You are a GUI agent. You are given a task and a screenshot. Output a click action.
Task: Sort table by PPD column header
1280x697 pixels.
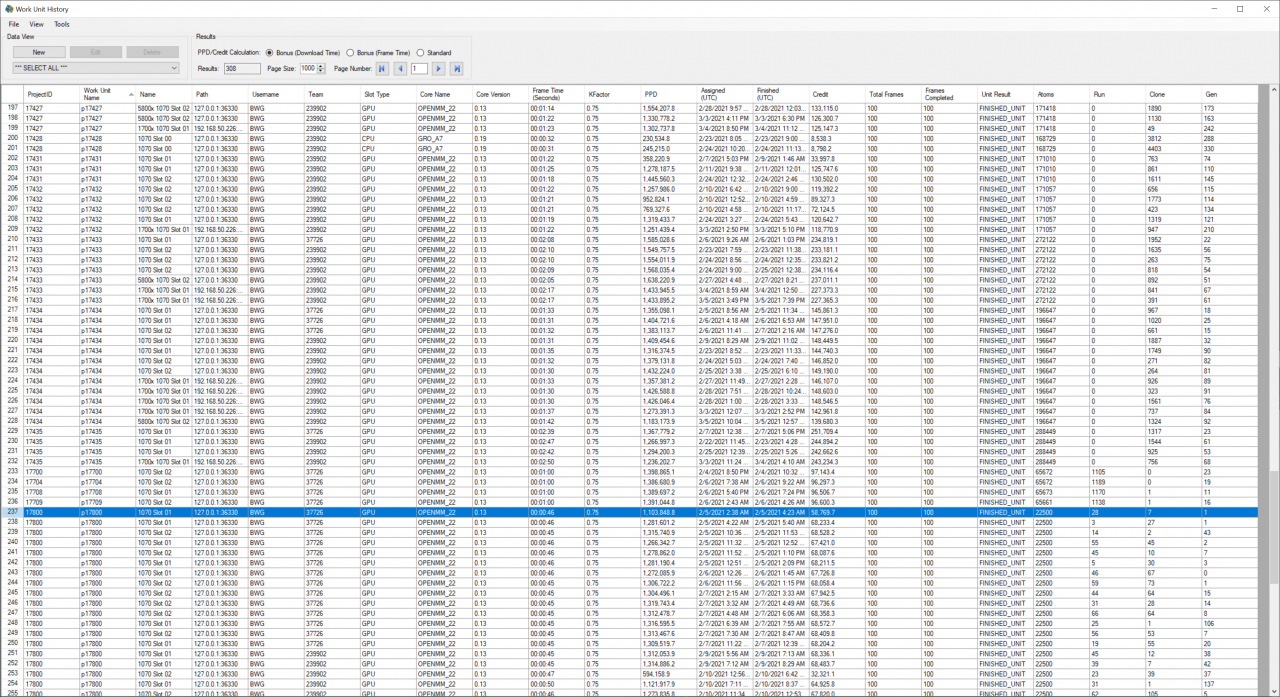pos(651,94)
